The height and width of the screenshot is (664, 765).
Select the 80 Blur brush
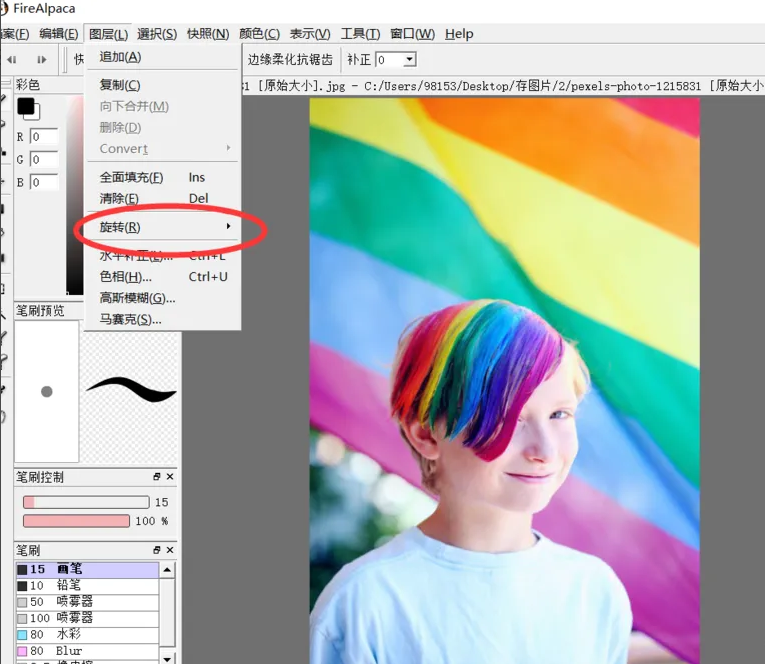coord(87,651)
